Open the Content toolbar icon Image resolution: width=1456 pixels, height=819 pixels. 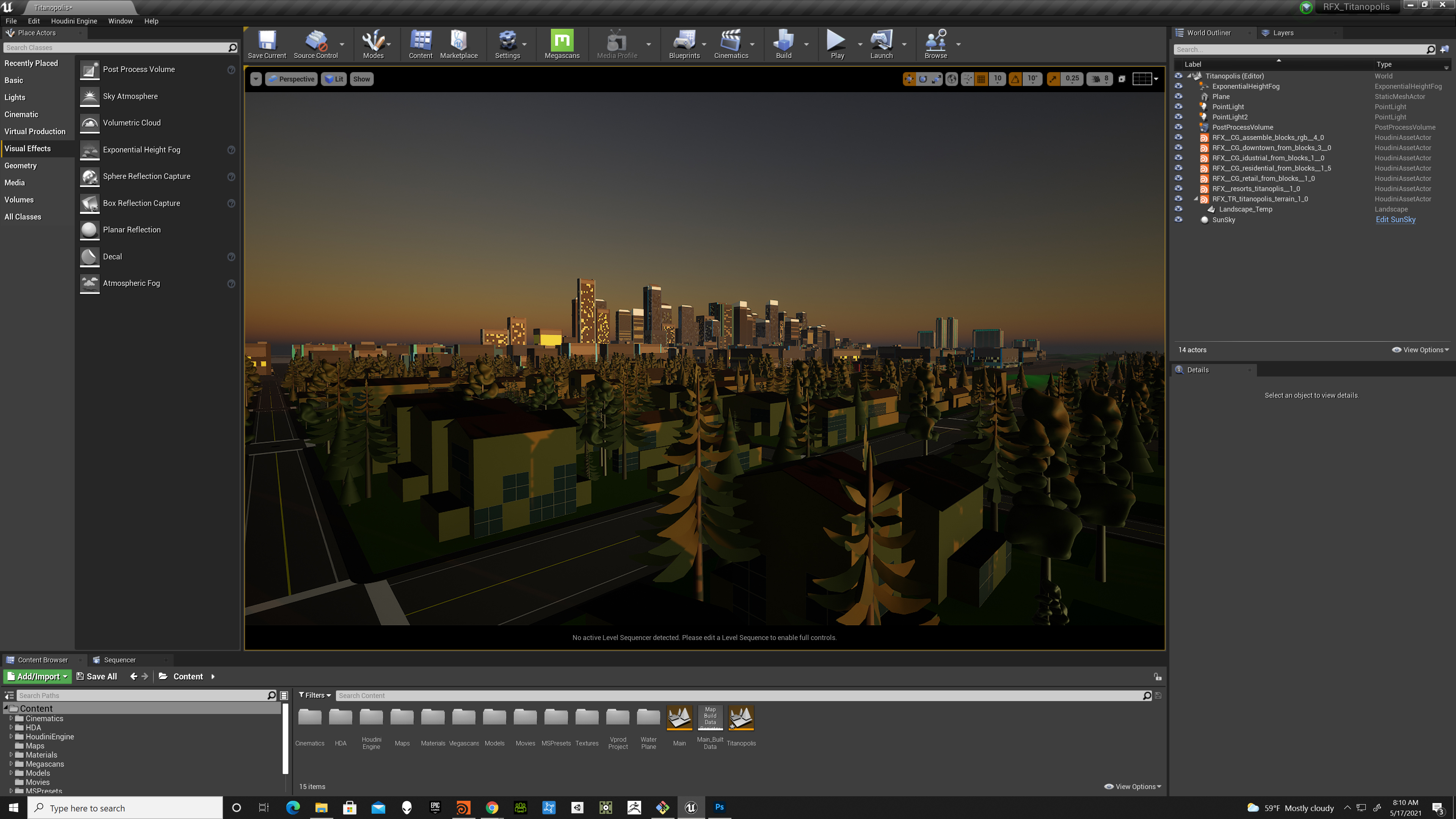pyautogui.click(x=420, y=44)
